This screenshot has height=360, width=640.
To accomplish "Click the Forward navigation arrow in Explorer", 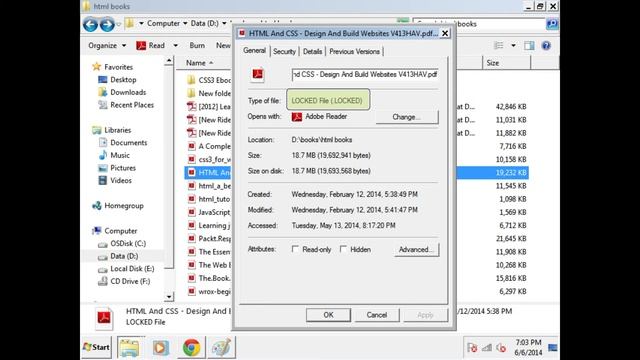I will 107,24.
